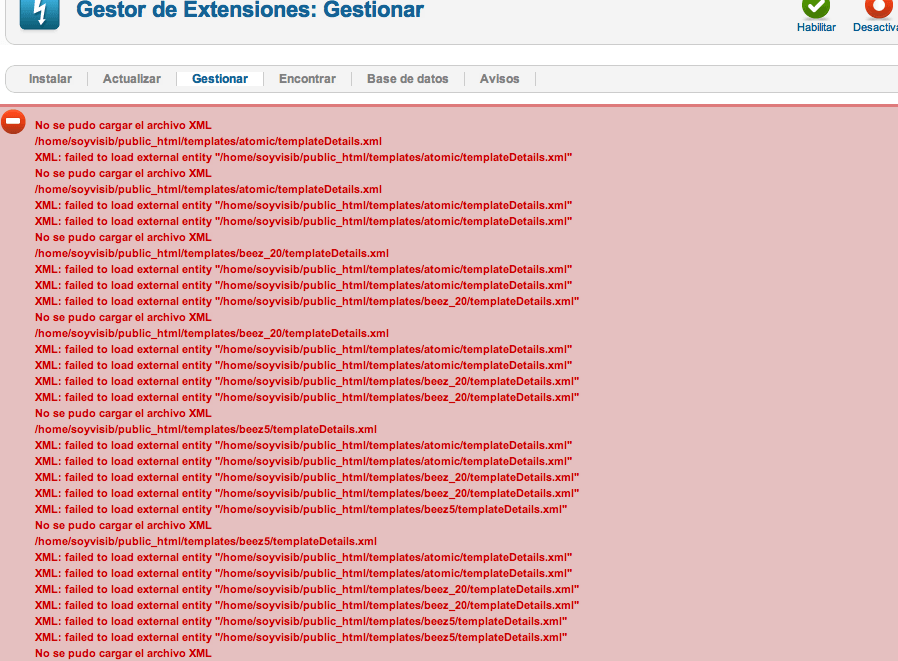Click the first beez_20/templateDetails.xml path line
The image size is (898, 661).
212,253
